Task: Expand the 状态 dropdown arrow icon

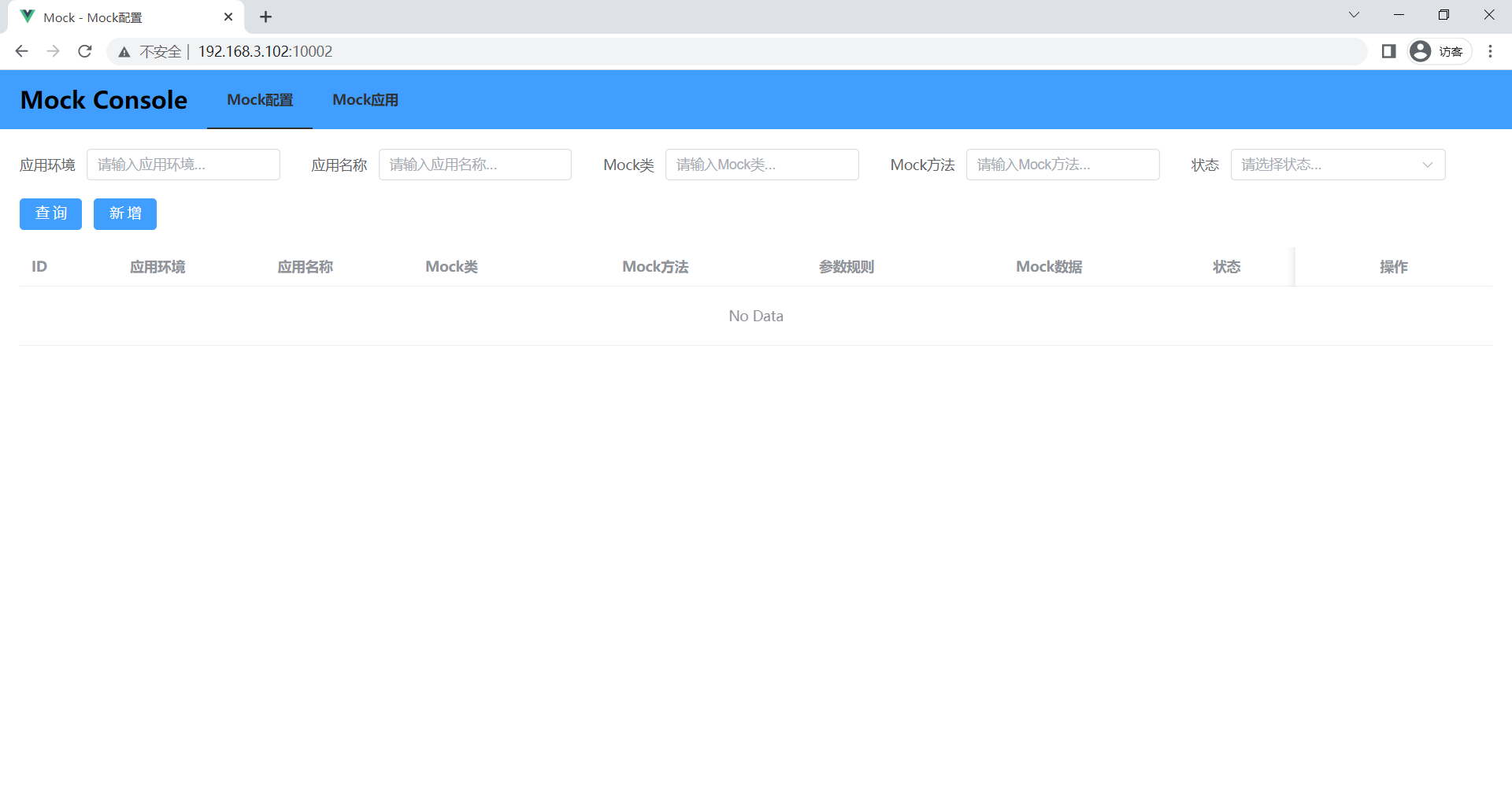Action: point(1428,165)
